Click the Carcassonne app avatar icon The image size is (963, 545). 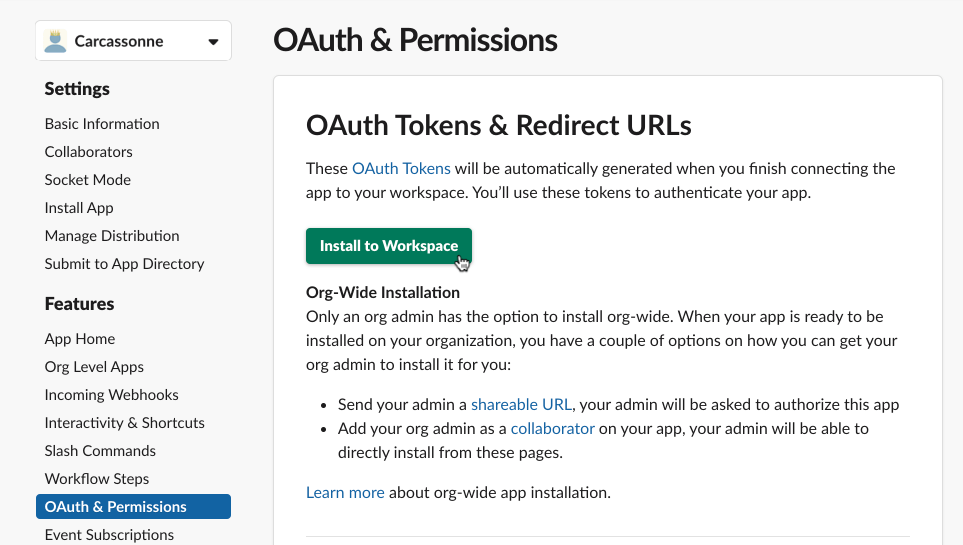tap(56, 42)
